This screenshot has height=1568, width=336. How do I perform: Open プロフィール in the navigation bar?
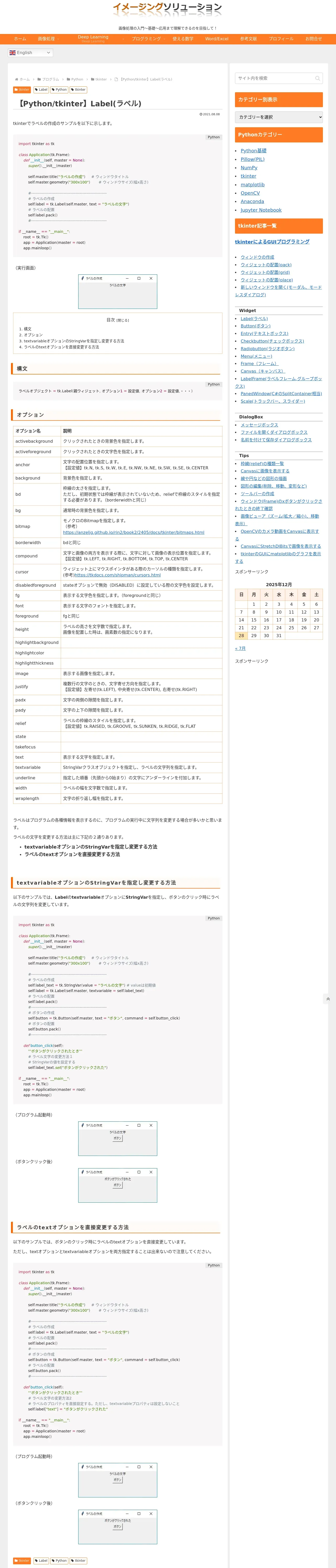pyautogui.click(x=281, y=39)
